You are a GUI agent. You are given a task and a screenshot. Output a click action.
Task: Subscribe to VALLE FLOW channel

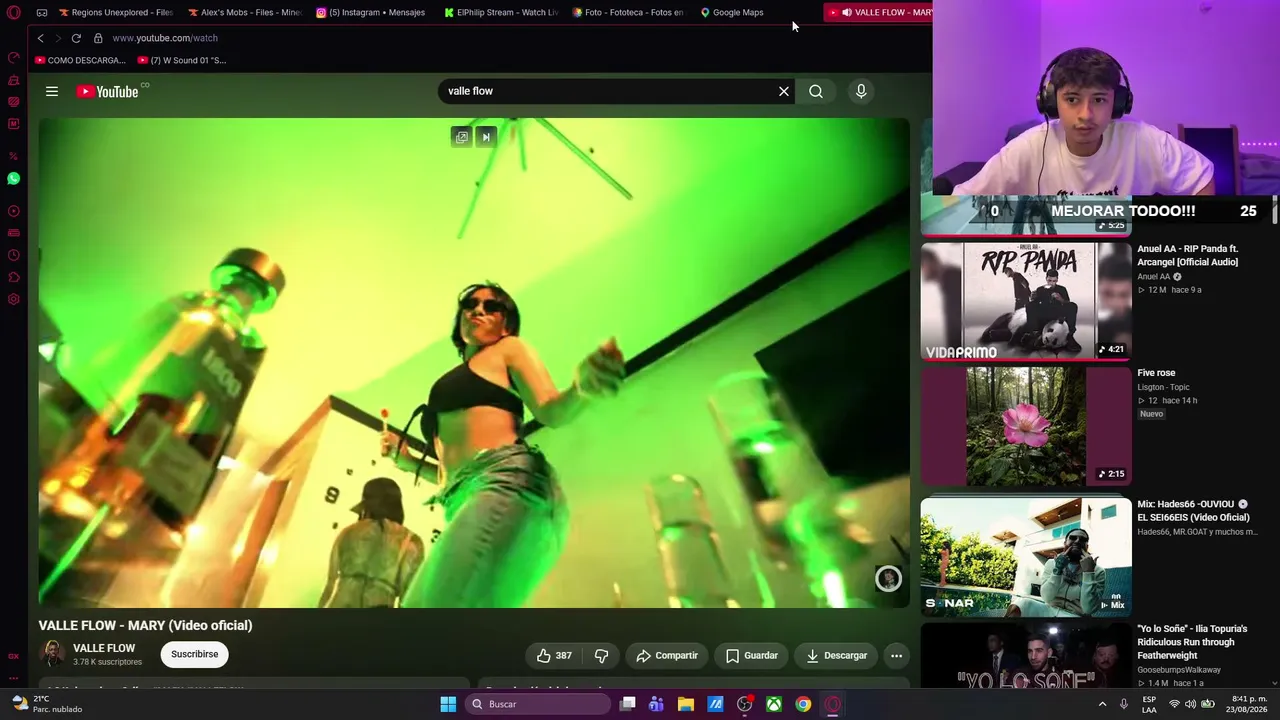194,654
